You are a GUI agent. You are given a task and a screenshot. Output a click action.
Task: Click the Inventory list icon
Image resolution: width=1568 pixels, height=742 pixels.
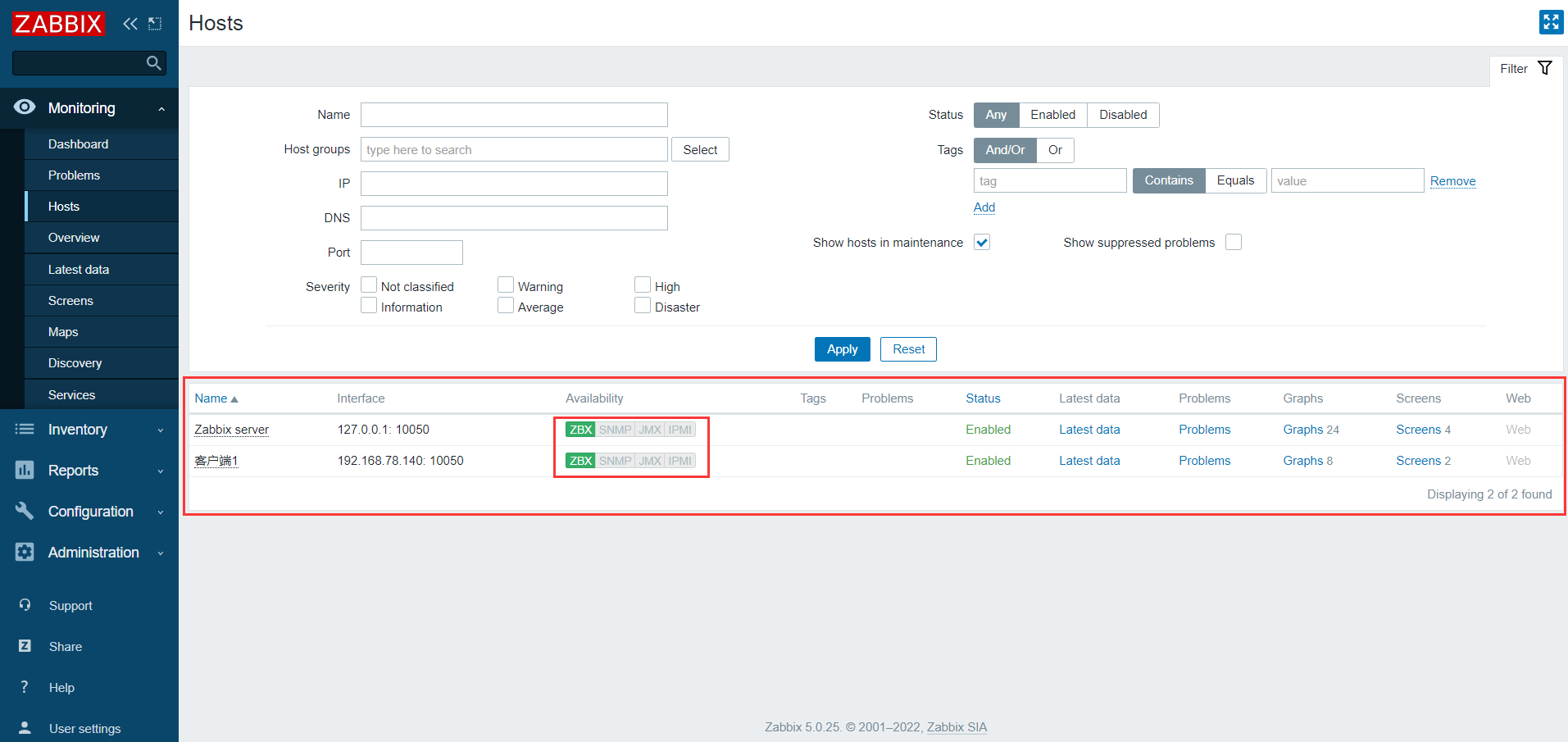(x=25, y=429)
